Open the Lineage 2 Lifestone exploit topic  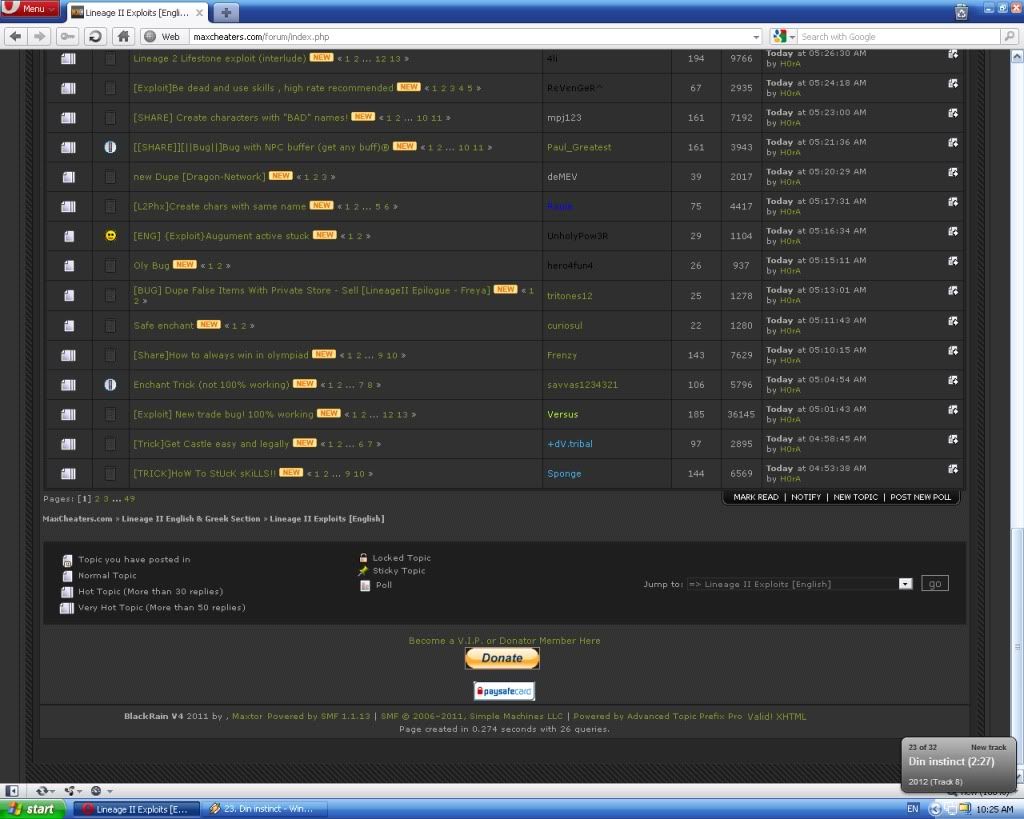click(219, 58)
